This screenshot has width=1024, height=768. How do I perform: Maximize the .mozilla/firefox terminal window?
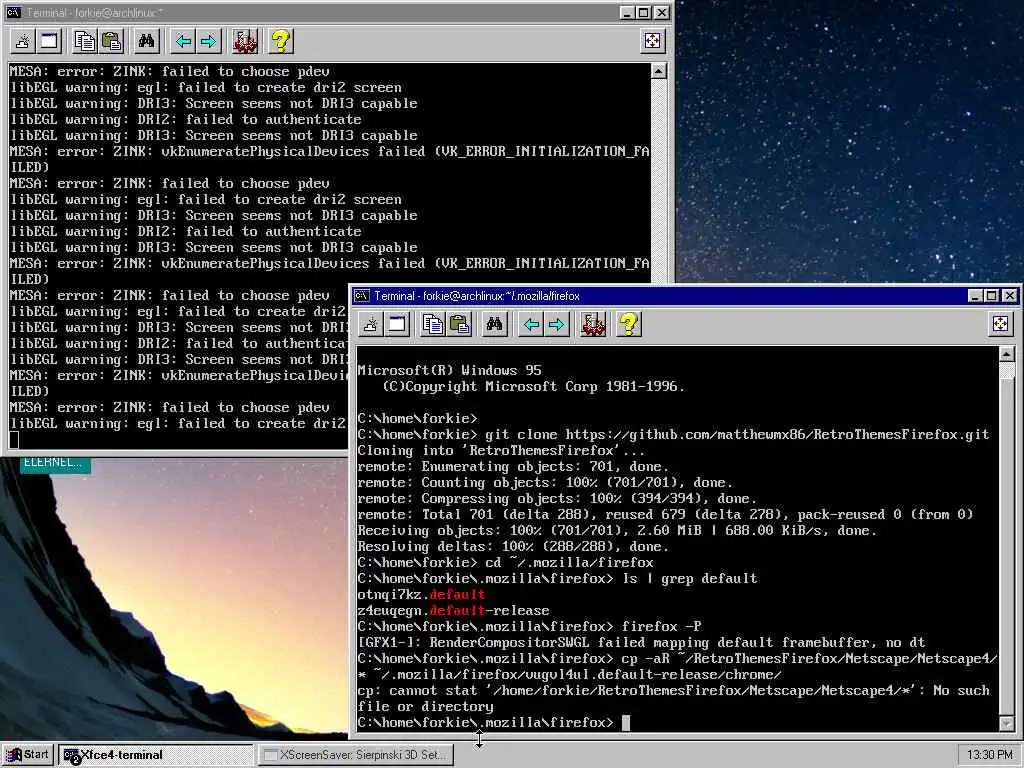(x=991, y=296)
